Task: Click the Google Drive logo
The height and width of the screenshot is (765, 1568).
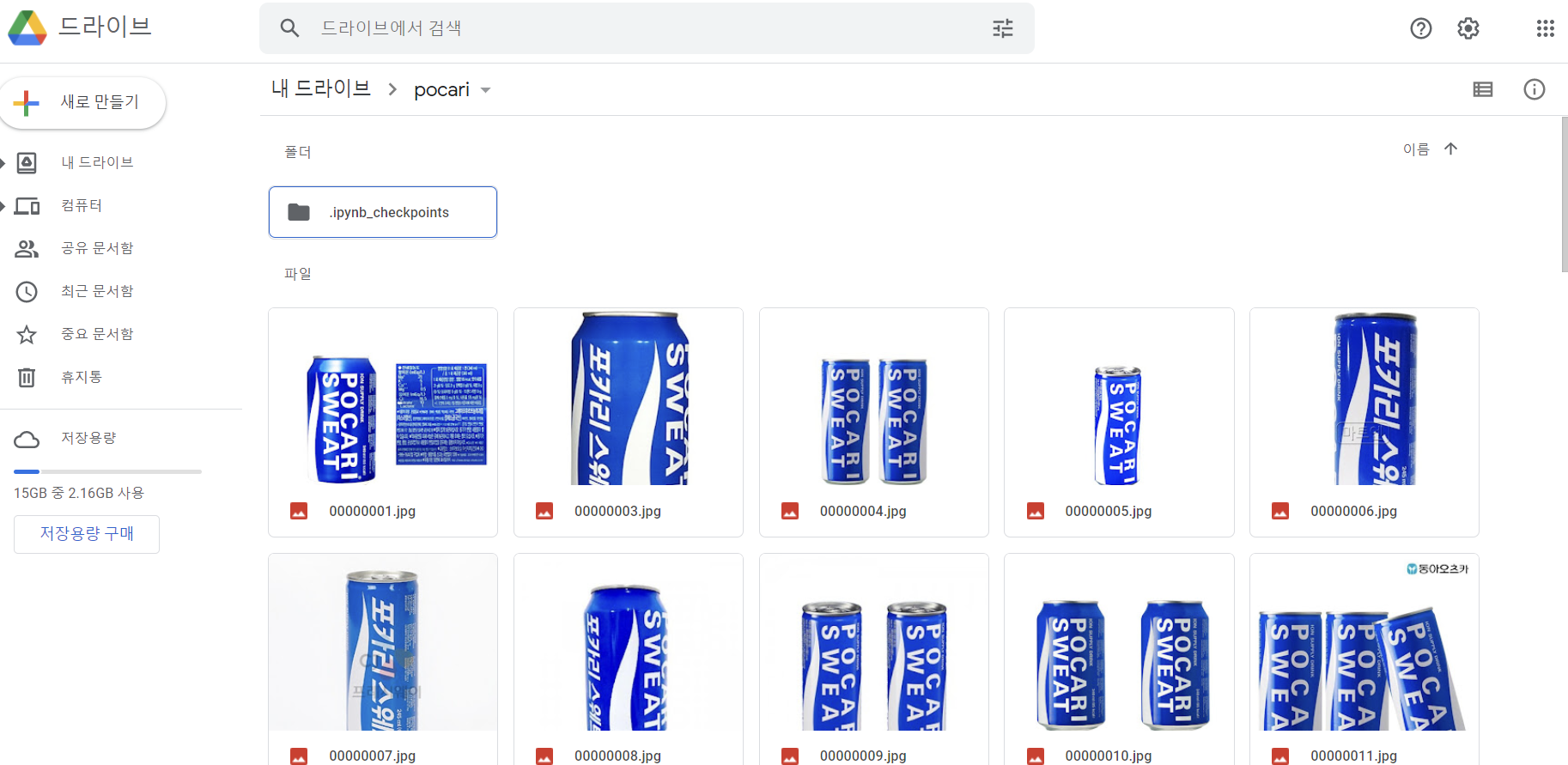Action: 27,28
